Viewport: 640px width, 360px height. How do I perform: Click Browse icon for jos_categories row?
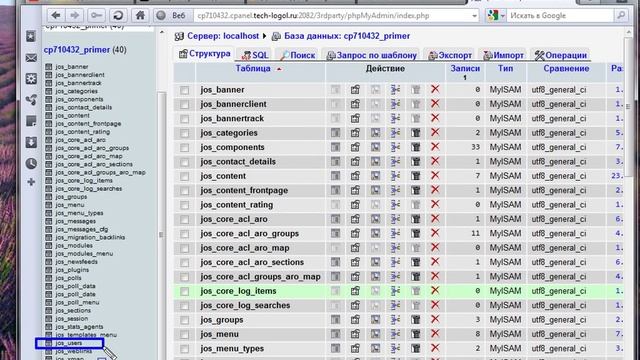tap(335, 133)
